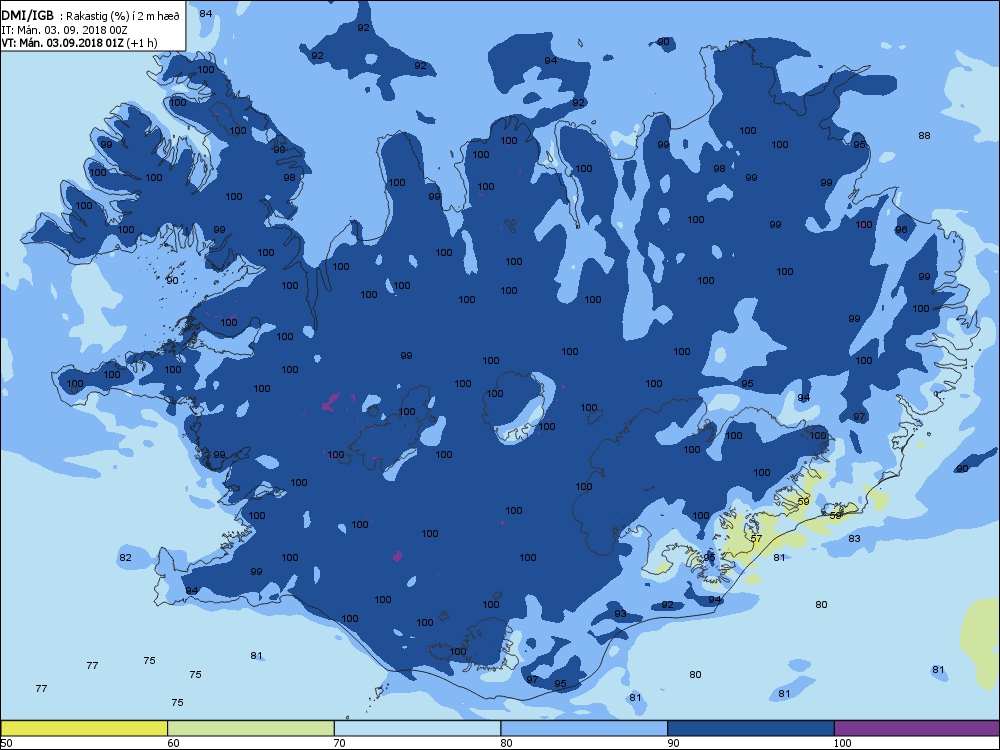1000x750 pixels.
Task: Click the humidity value '82' on the map
Action: point(125,557)
